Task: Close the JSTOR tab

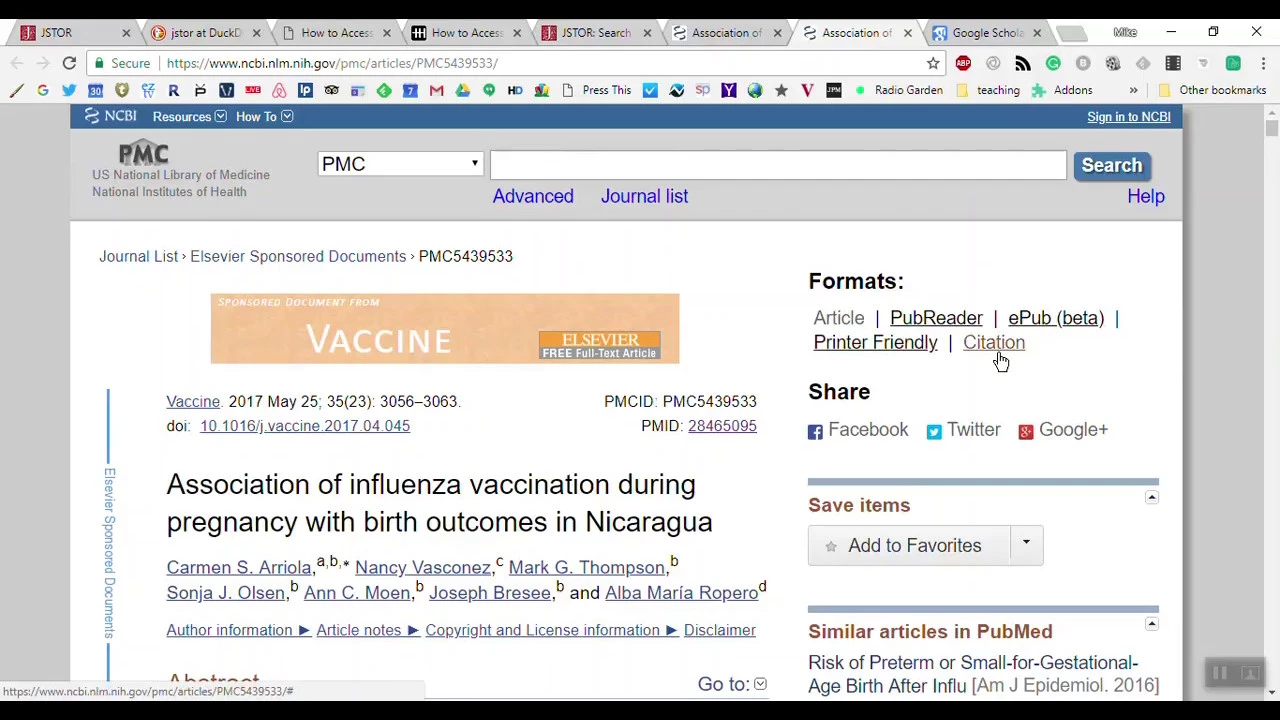Action: click(x=126, y=33)
